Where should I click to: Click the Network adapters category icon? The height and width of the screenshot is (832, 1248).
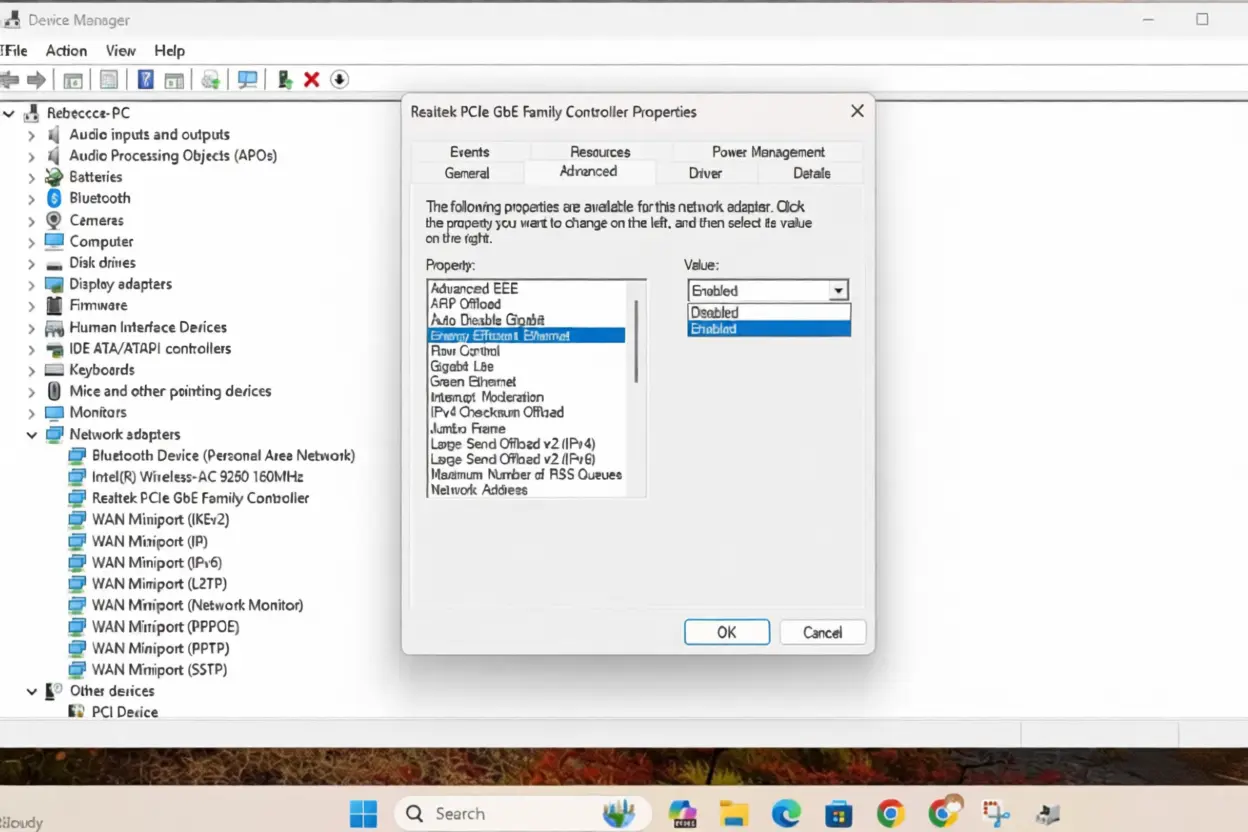pos(54,434)
